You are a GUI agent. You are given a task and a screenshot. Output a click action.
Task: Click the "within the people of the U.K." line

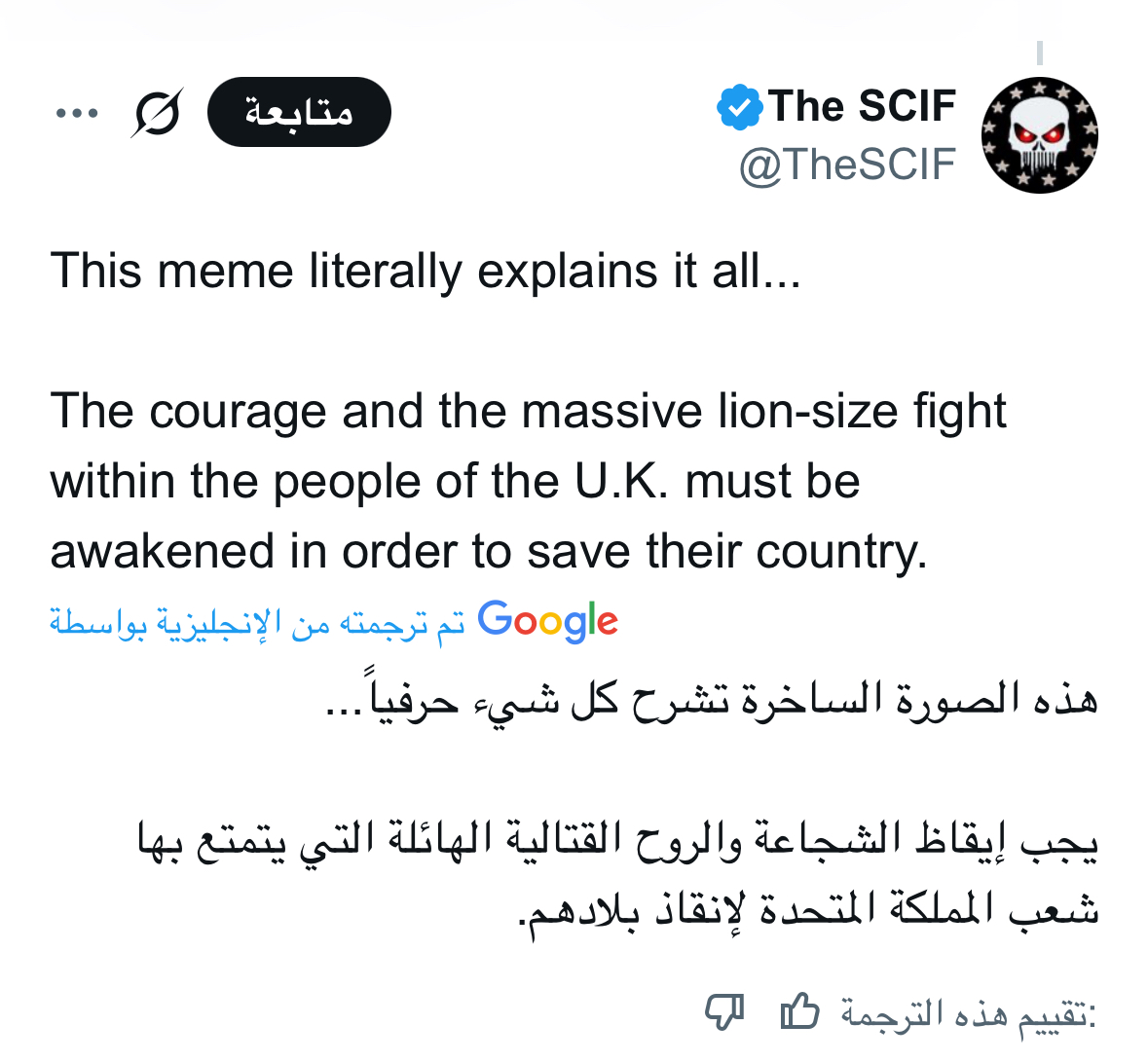[x=455, y=481]
